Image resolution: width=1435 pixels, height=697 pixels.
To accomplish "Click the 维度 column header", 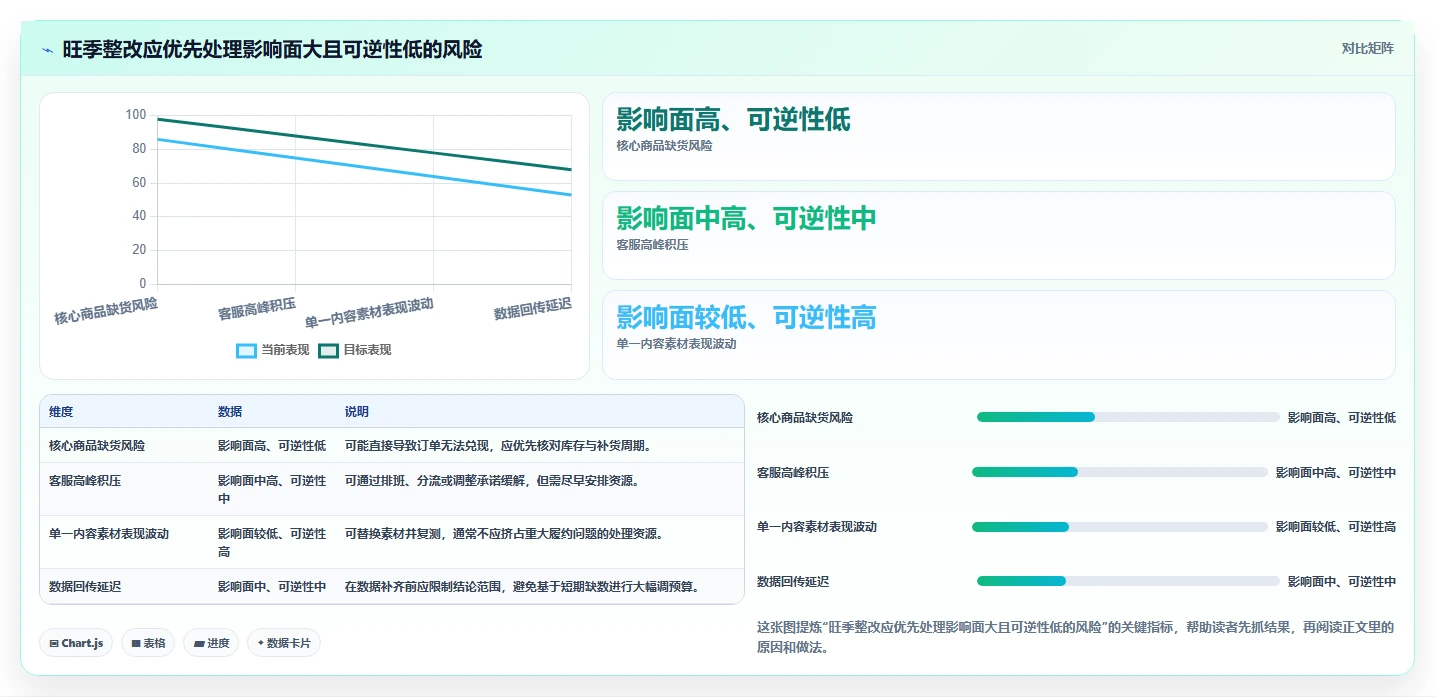I will (x=61, y=412).
